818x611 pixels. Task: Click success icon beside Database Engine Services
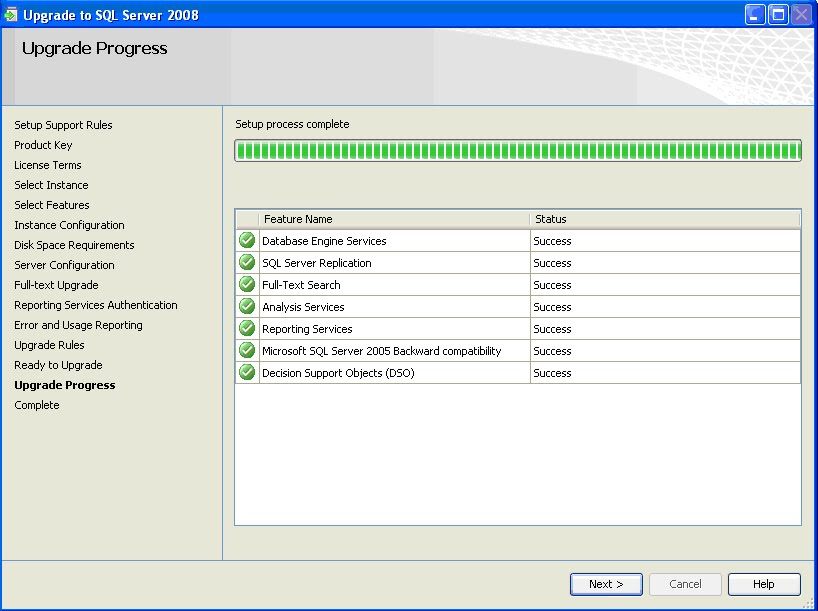(x=246, y=240)
